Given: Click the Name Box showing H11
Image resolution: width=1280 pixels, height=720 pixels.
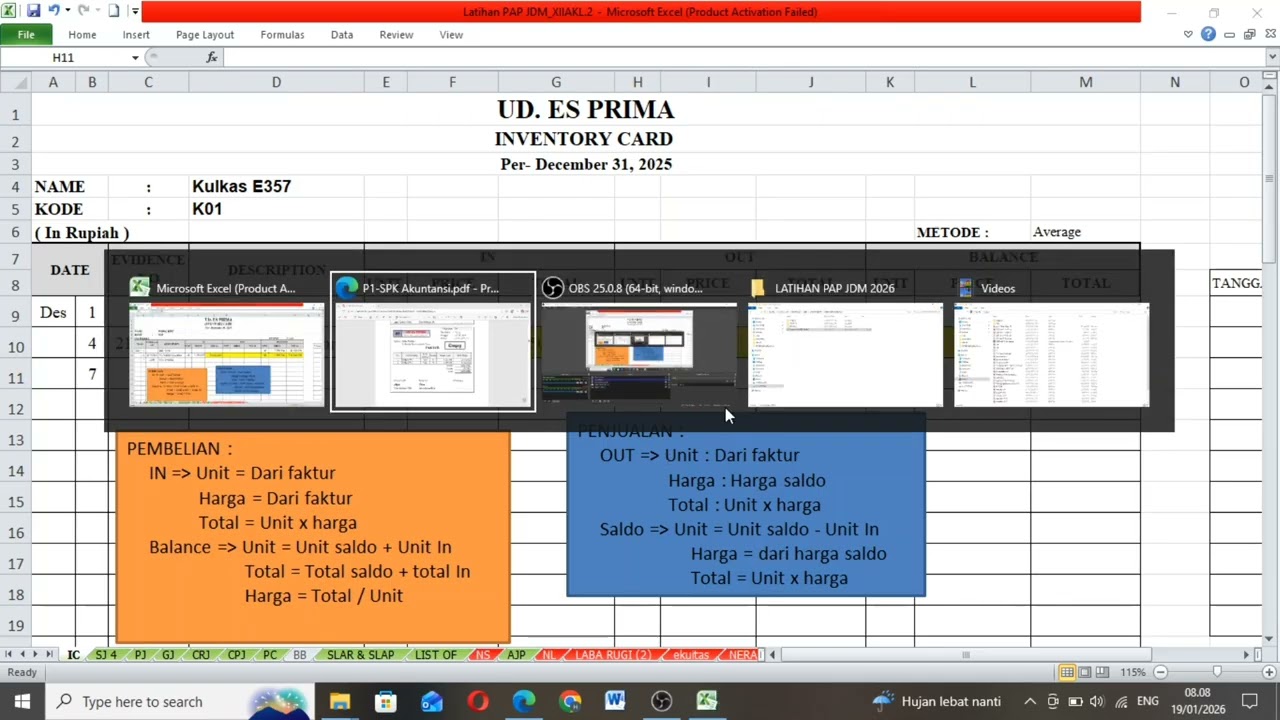Looking at the screenshot, I should tap(64, 58).
